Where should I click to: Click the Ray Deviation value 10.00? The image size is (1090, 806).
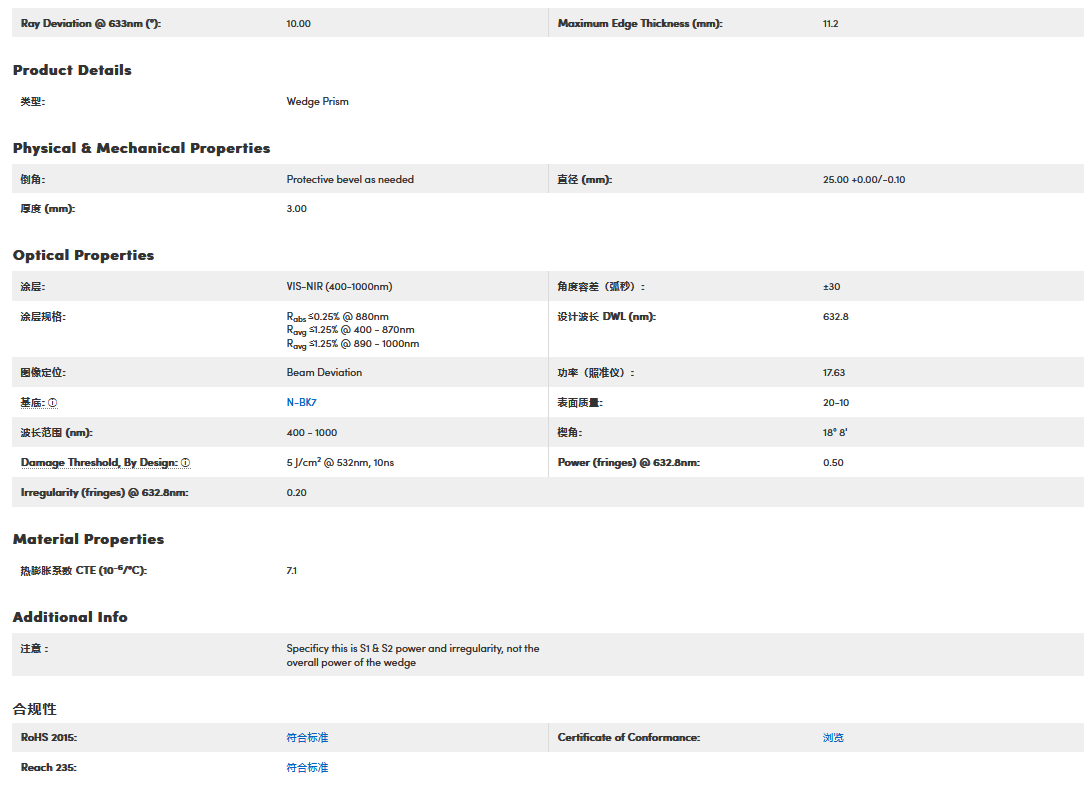[298, 23]
